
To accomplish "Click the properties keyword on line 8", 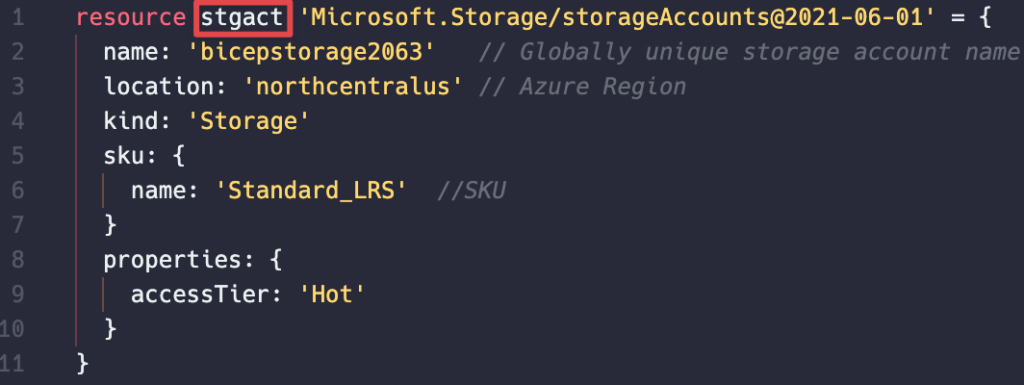I will coord(173,260).
